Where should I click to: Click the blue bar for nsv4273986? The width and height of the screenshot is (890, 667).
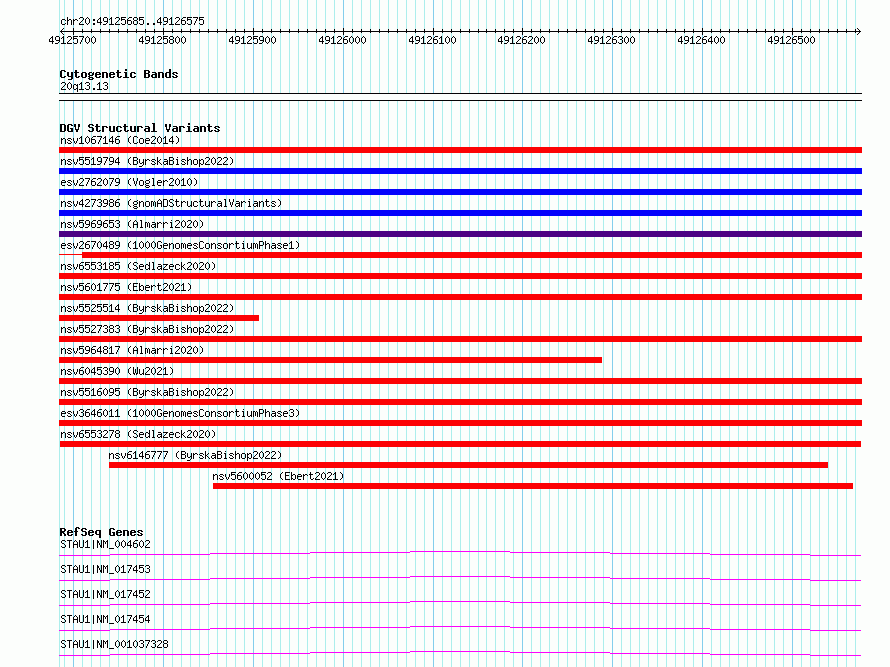[460, 213]
